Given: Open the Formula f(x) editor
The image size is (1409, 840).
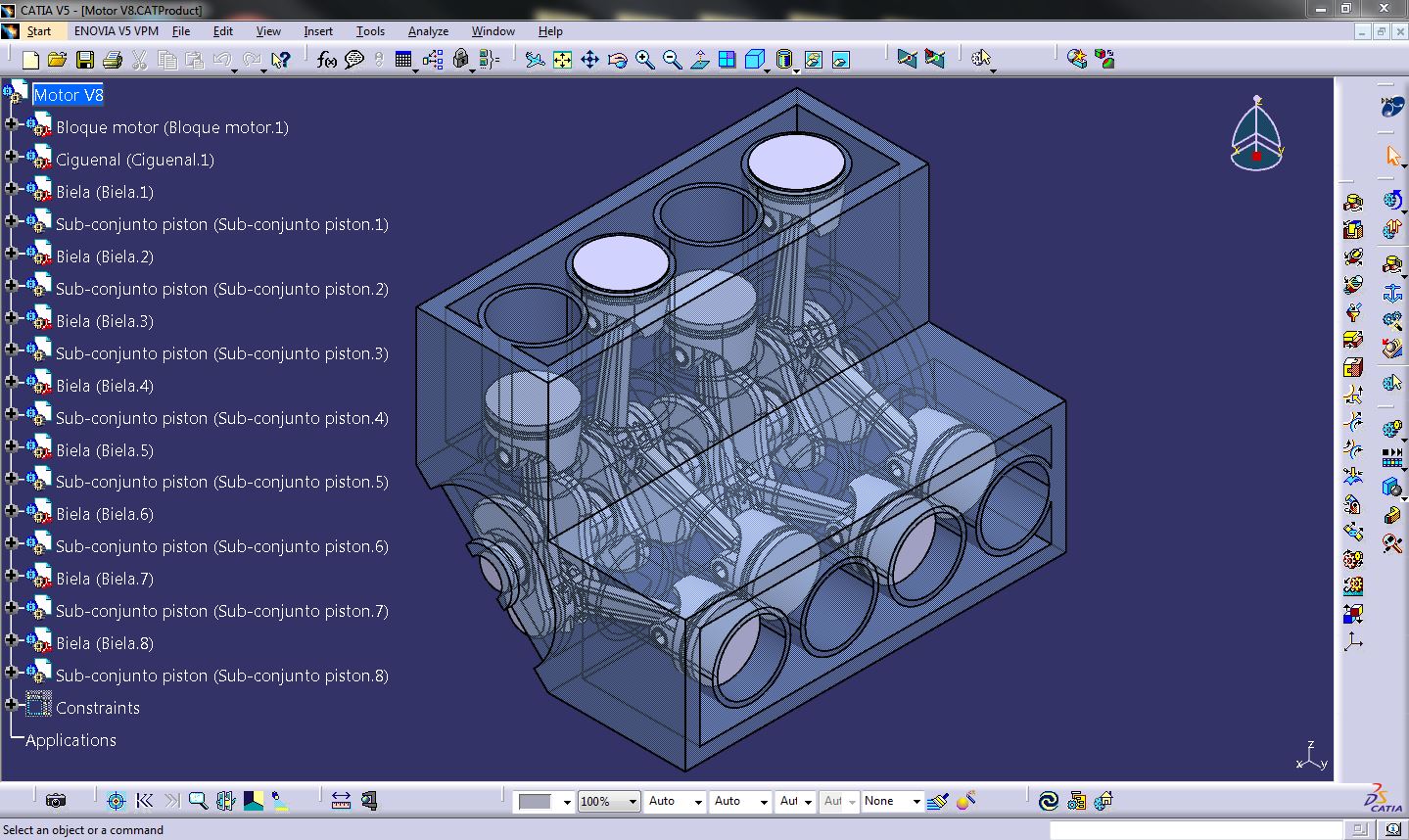Looking at the screenshot, I should click(x=327, y=60).
